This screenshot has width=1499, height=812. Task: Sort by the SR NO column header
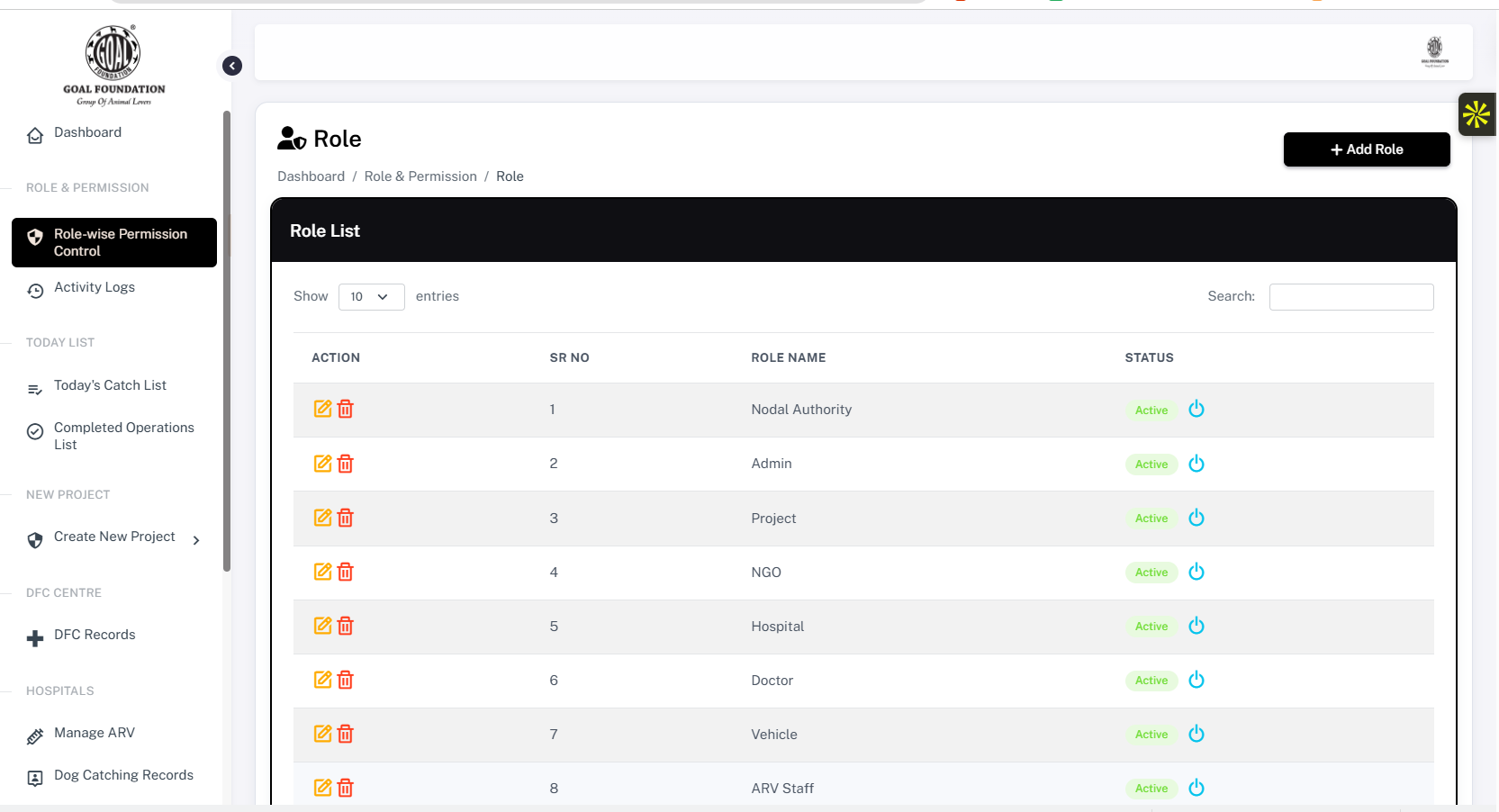click(x=569, y=357)
